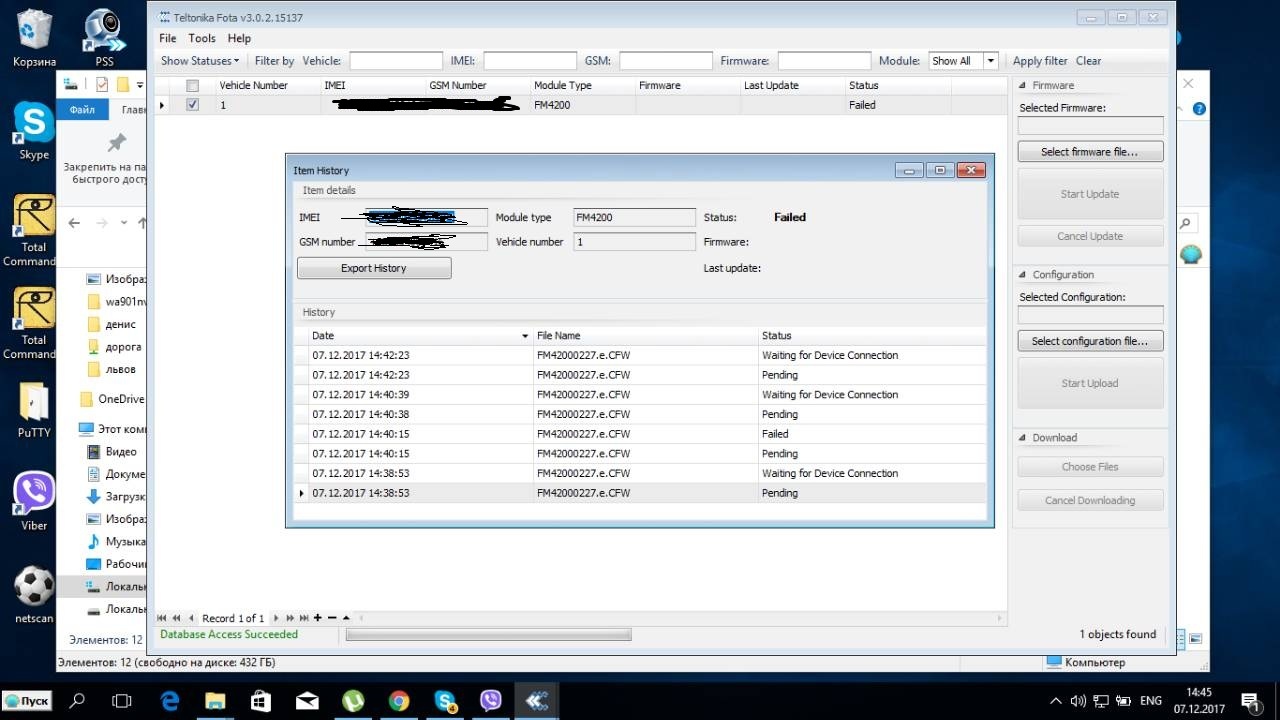Open the Help menu
1280x720 pixels.
(239, 38)
